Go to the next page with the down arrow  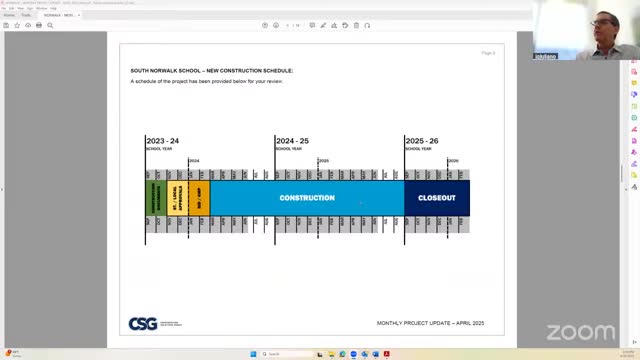pos(276,25)
